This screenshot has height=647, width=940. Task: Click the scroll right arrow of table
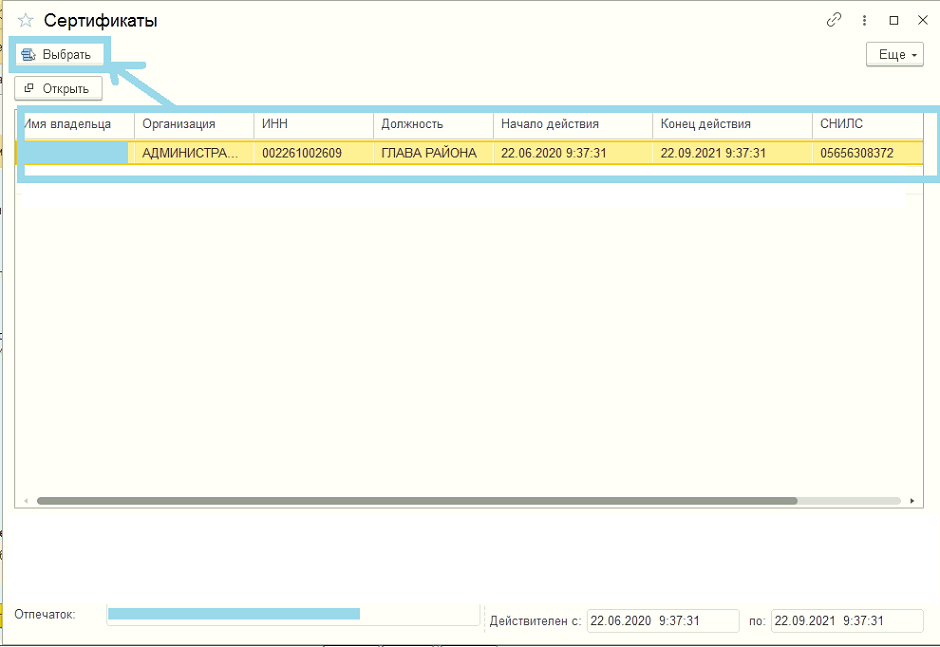pyautogui.click(x=912, y=500)
